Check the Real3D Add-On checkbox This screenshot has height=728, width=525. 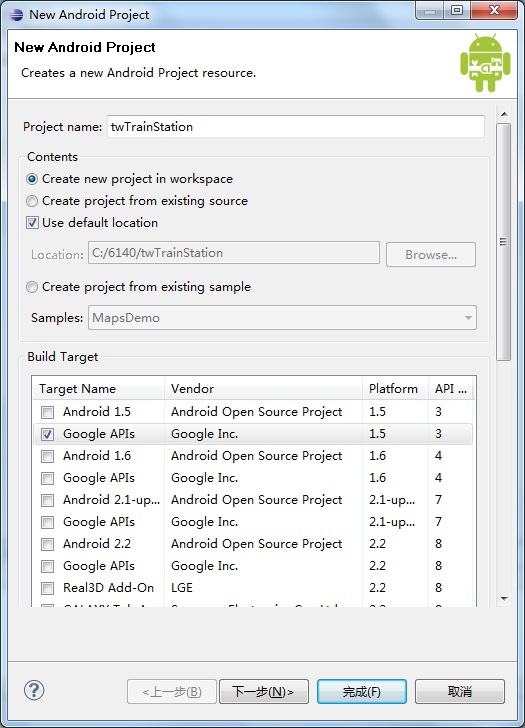pyautogui.click(x=47, y=588)
